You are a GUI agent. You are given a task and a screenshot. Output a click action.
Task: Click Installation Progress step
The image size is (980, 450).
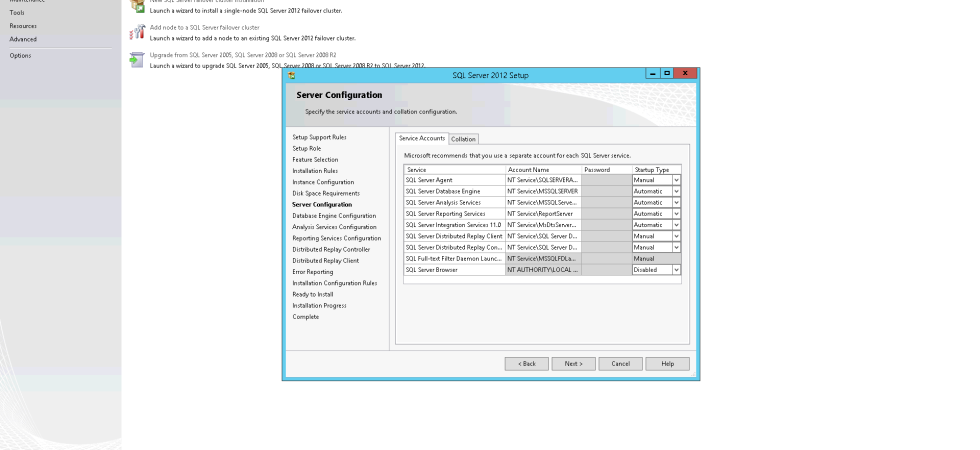[319, 306]
